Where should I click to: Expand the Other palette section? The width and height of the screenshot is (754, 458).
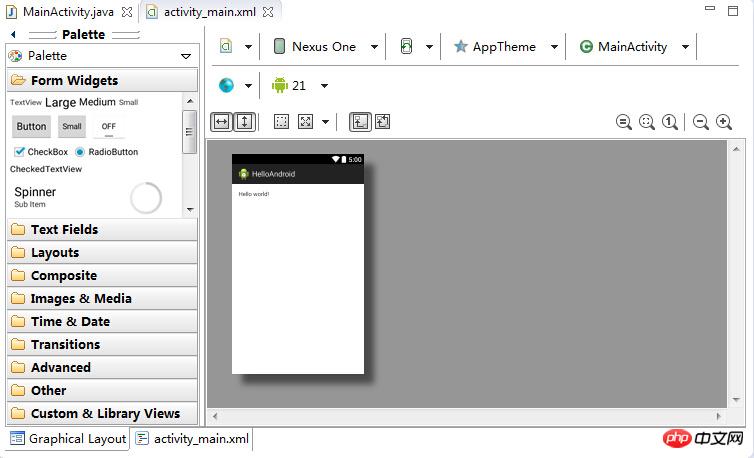click(102, 391)
